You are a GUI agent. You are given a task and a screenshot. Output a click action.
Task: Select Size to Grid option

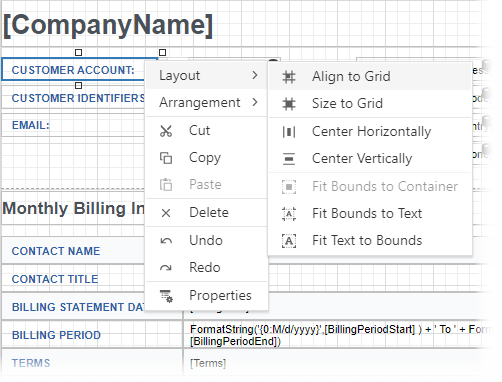[370, 104]
